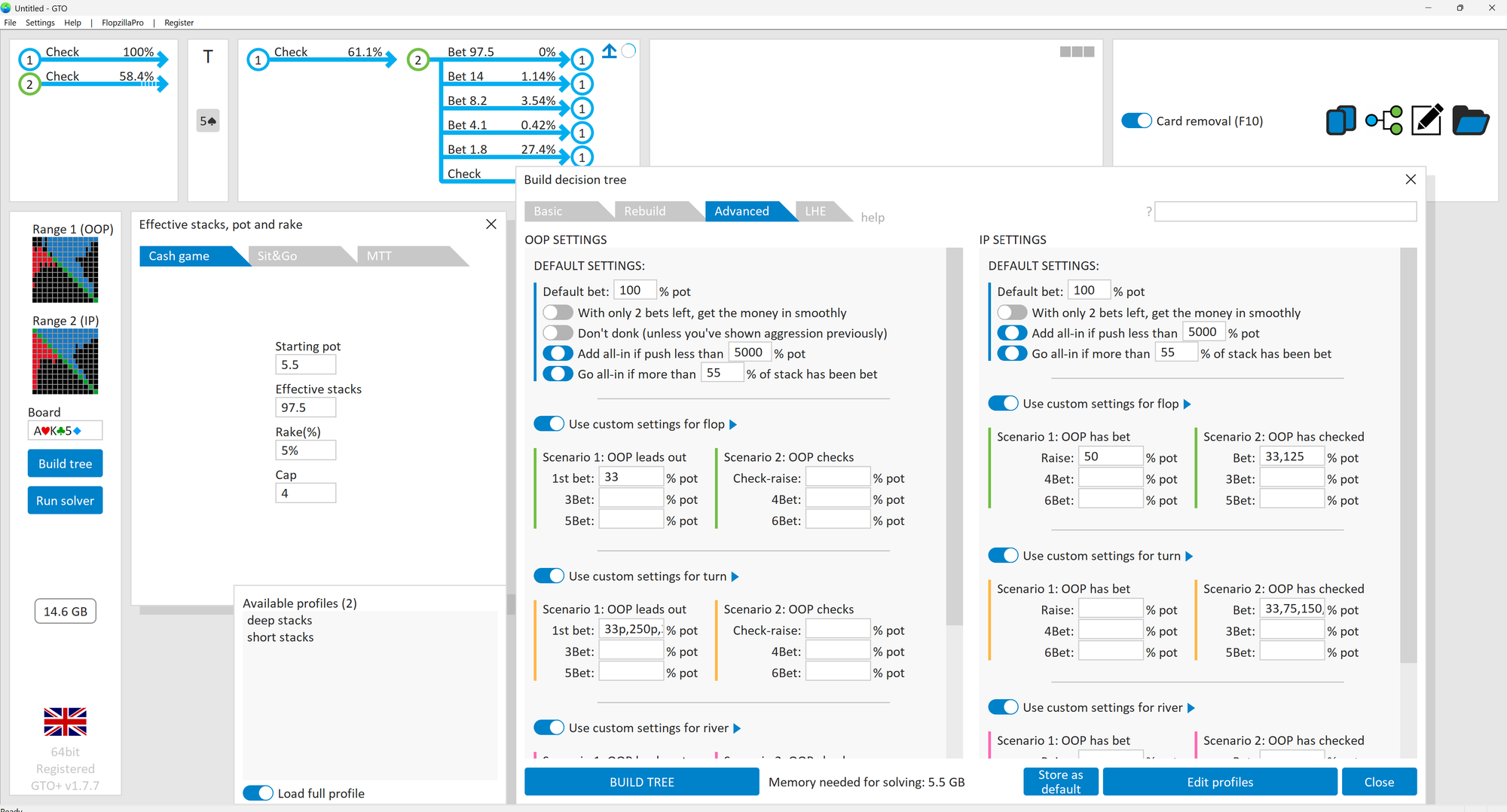
Task: Click the OOP settings vertical scrollbar
Action: point(954,437)
